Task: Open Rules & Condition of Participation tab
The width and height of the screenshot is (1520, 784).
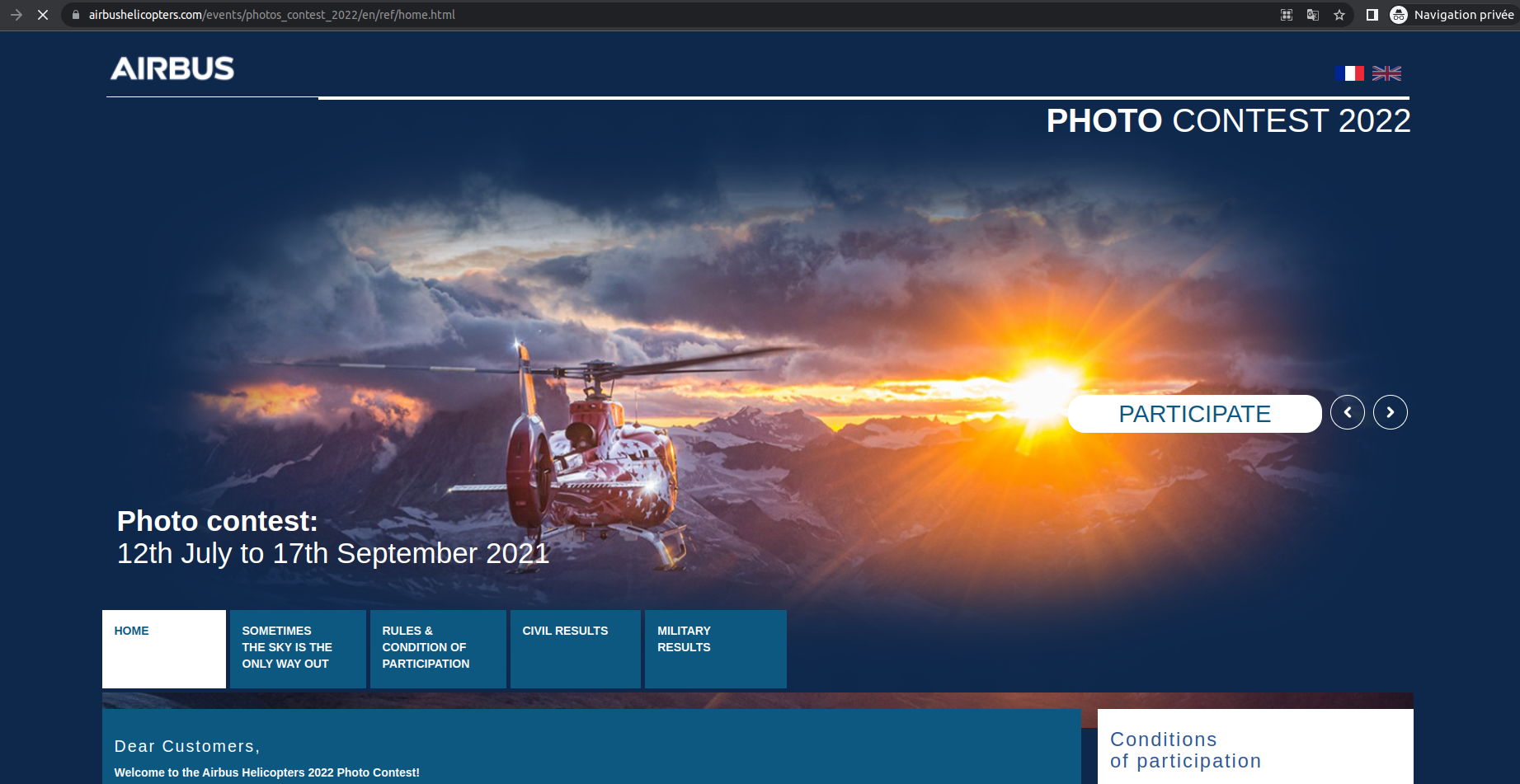Action: coord(438,649)
